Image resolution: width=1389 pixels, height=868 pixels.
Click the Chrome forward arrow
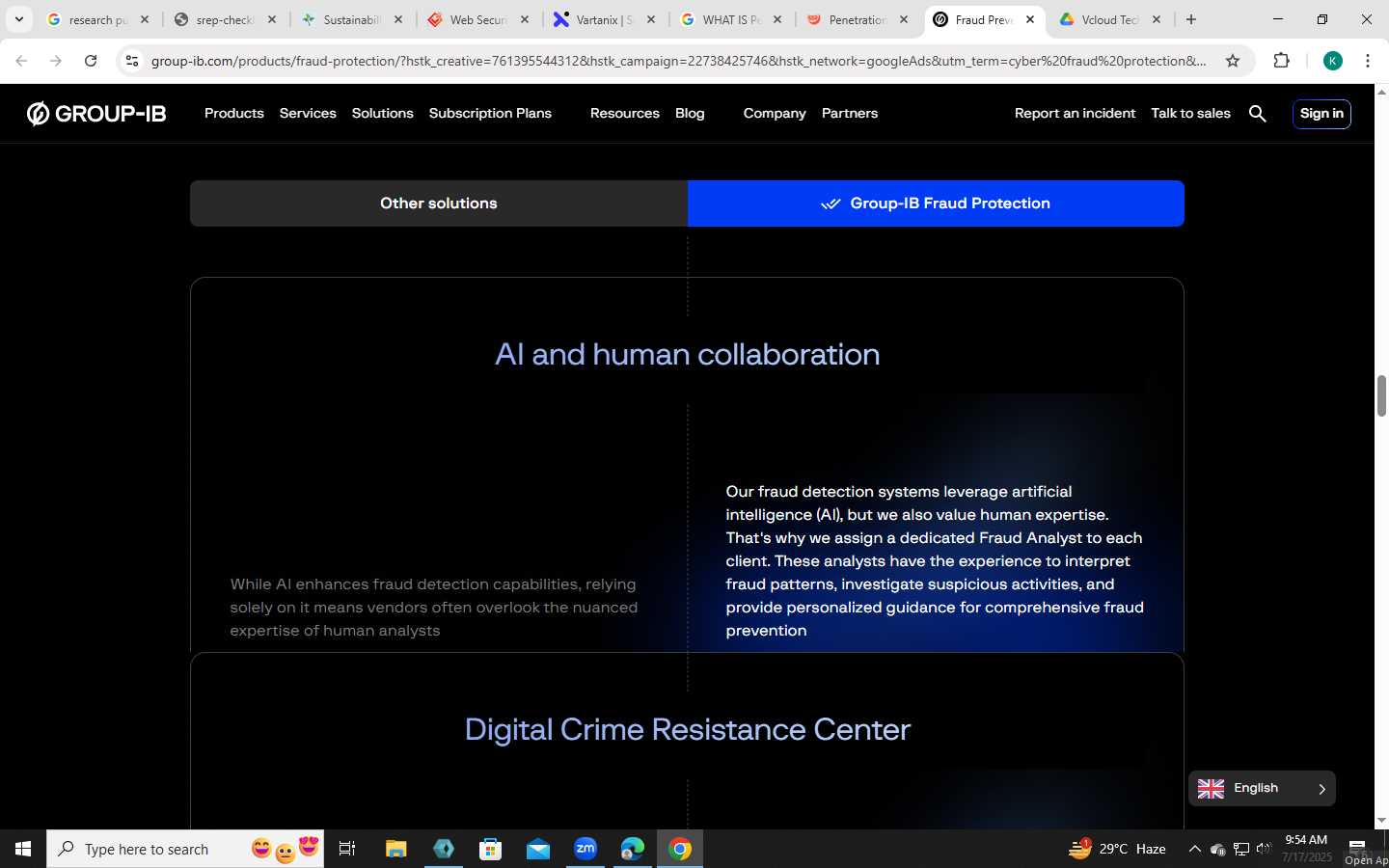[56, 61]
